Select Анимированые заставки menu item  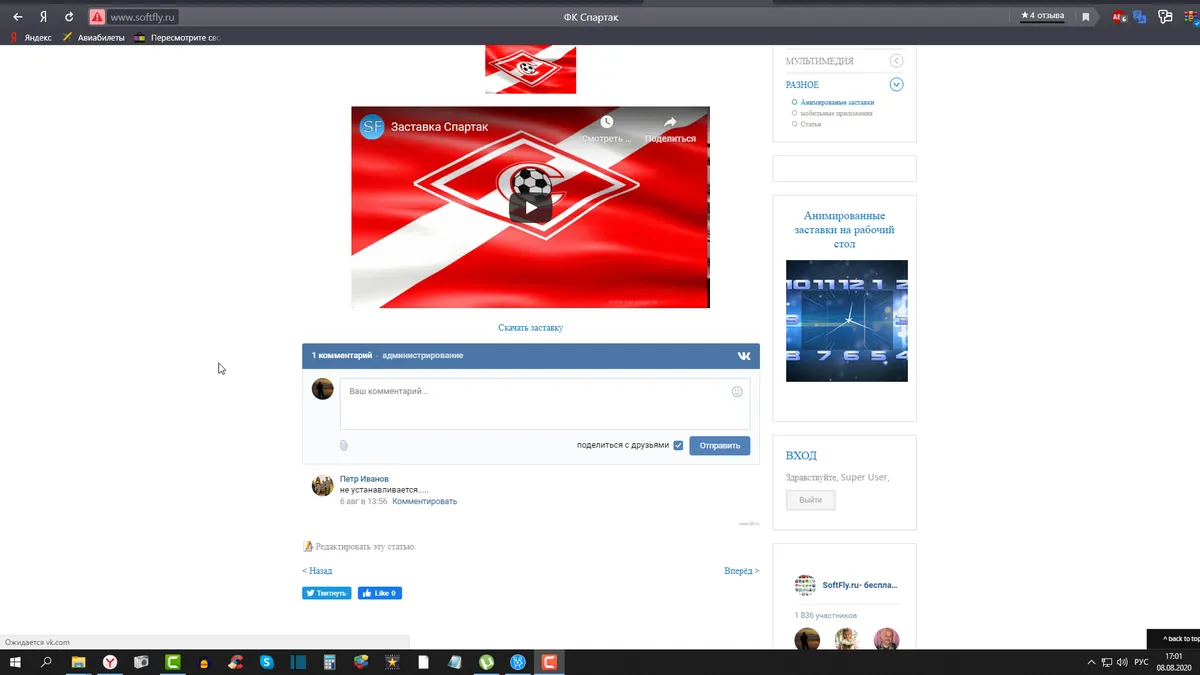coord(837,102)
